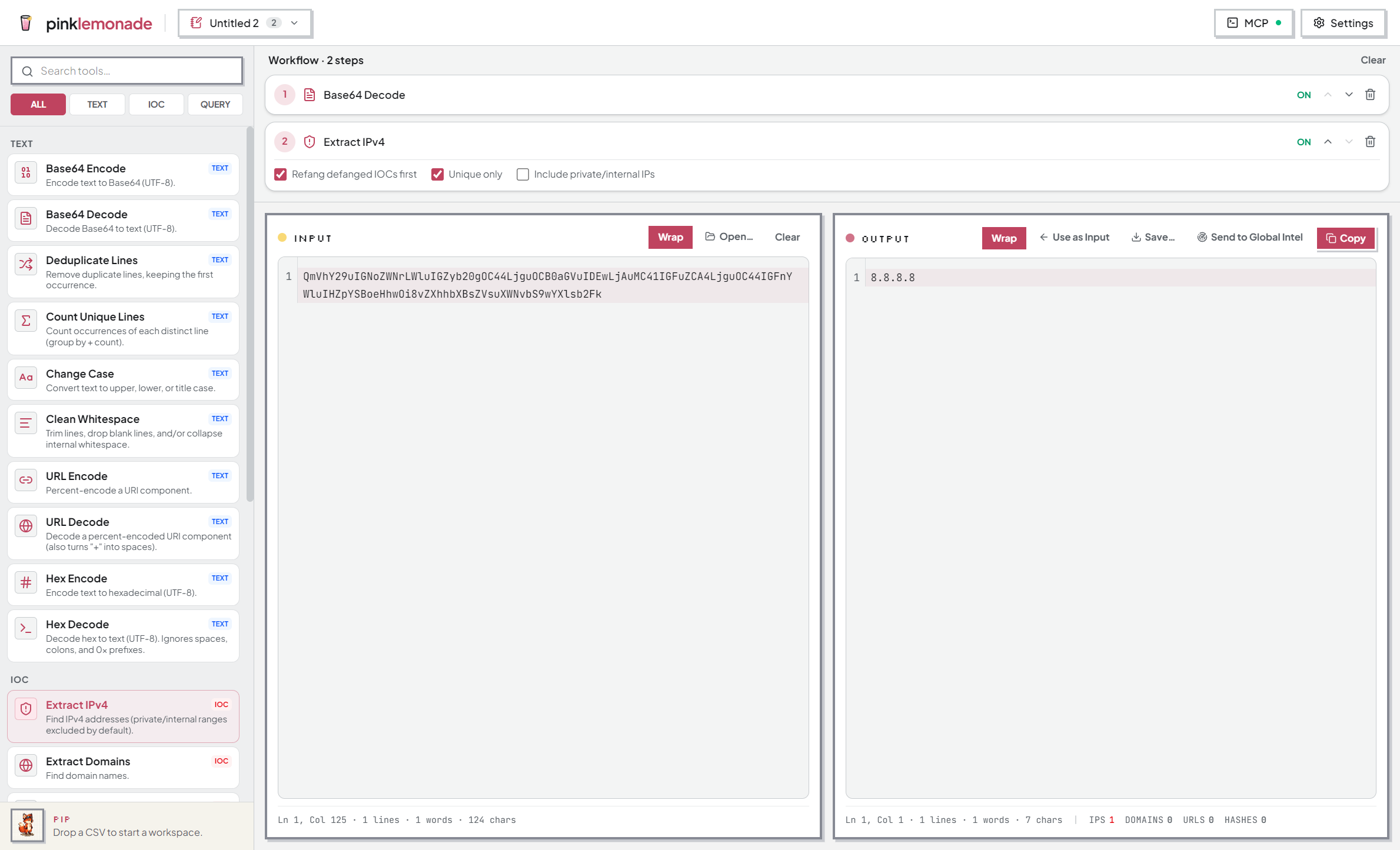Click the fox mascot thumbnail
Image resolution: width=1400 pixels, height=850 pixels.
point(27,825)
